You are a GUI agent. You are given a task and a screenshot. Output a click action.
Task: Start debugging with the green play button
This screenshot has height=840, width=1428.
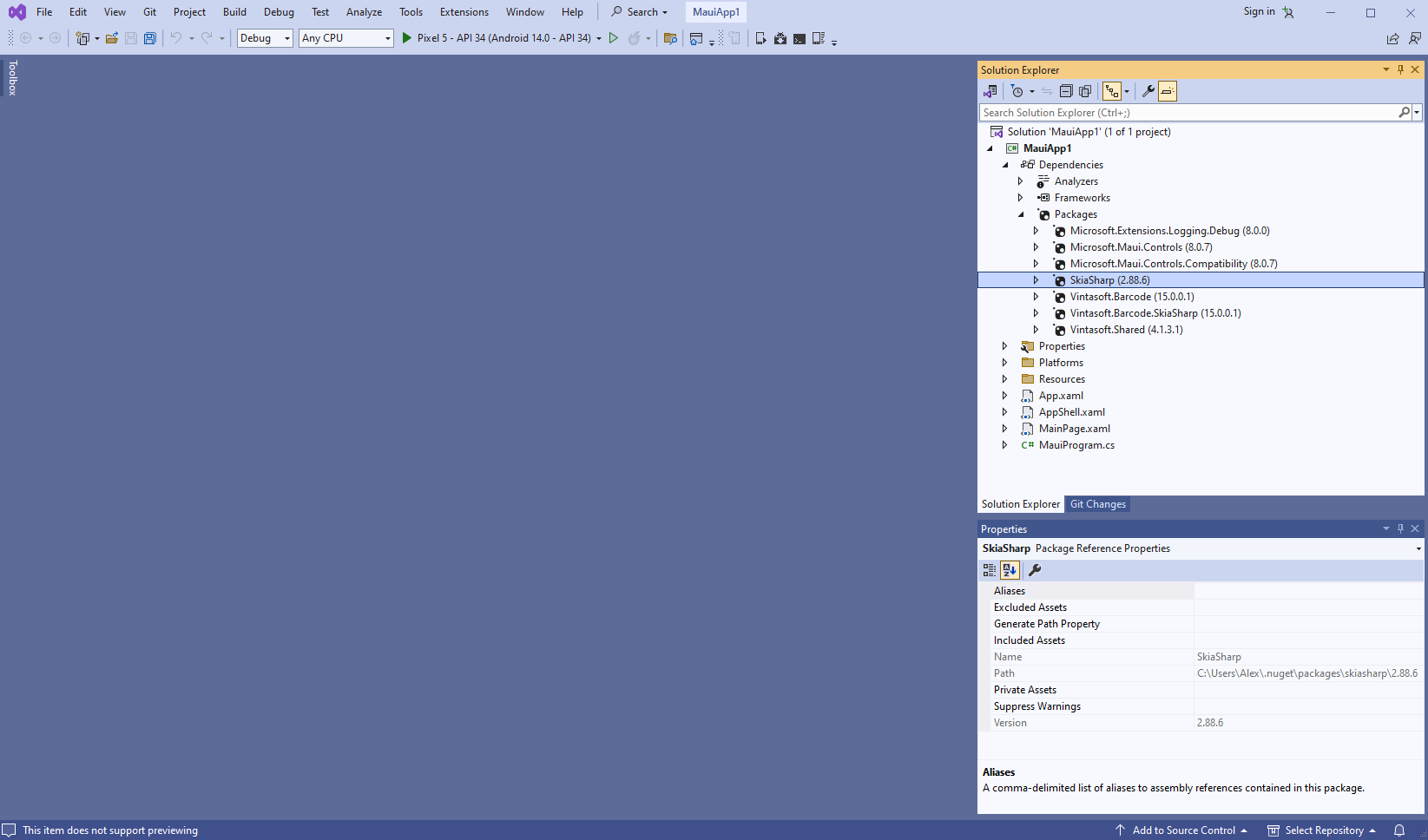coord(406,38)
